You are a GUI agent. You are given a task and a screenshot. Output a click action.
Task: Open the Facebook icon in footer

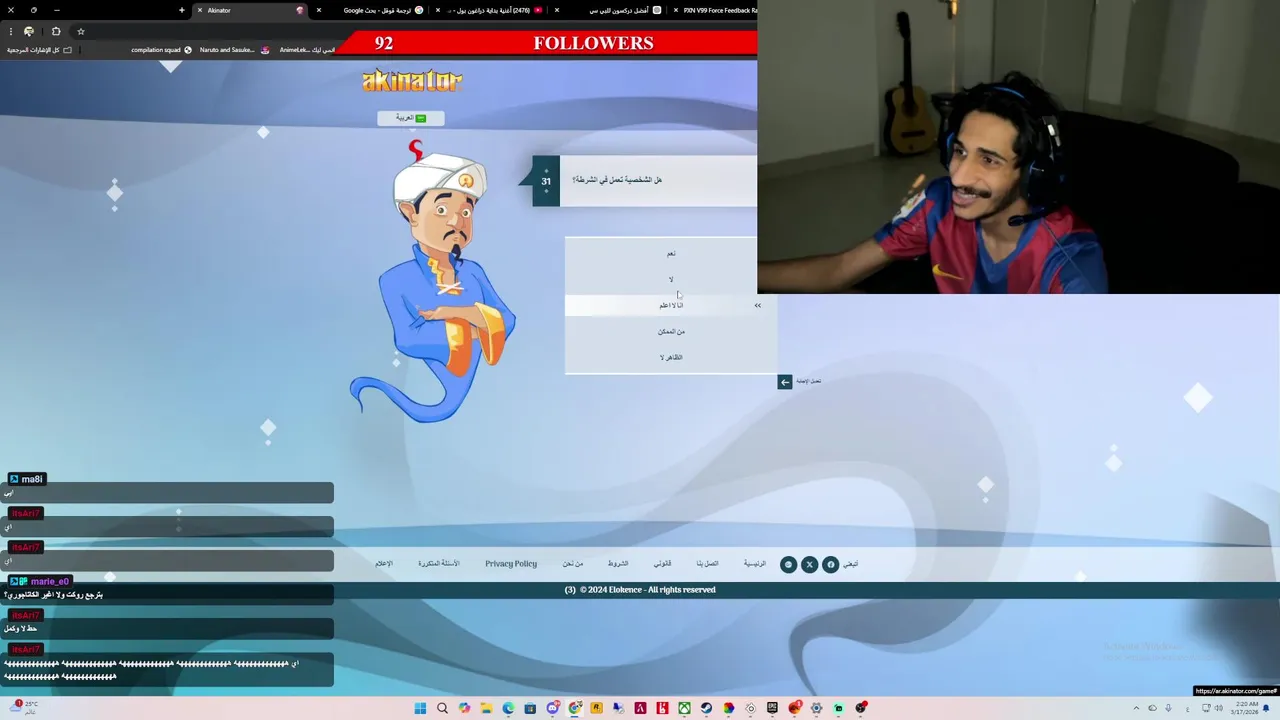click(830, 565)
